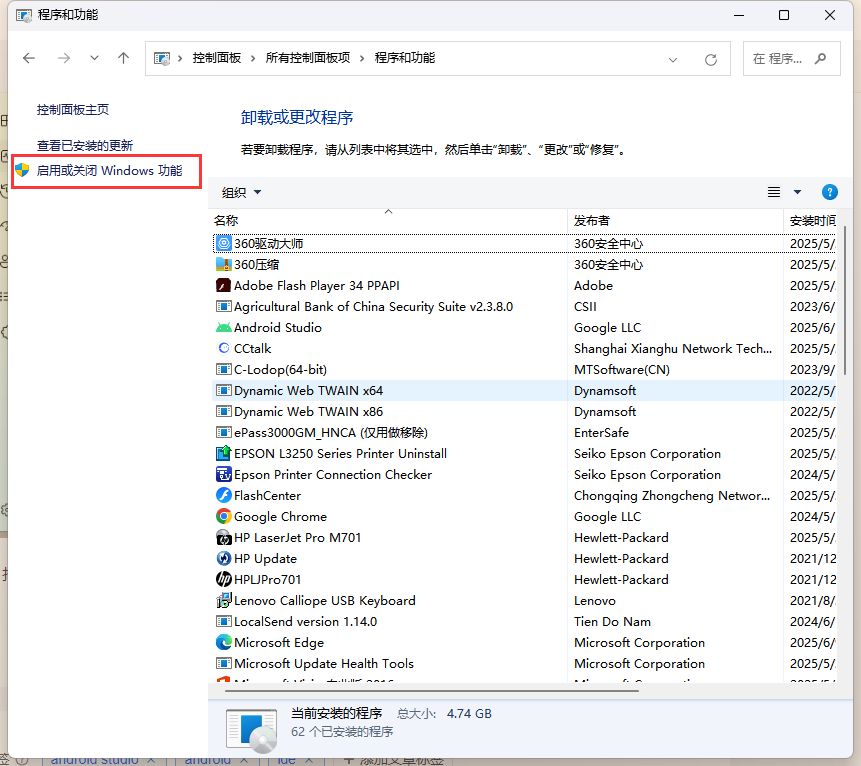Expand the chevron before 控制面板 breadcrumb

(x=180, y=58)
